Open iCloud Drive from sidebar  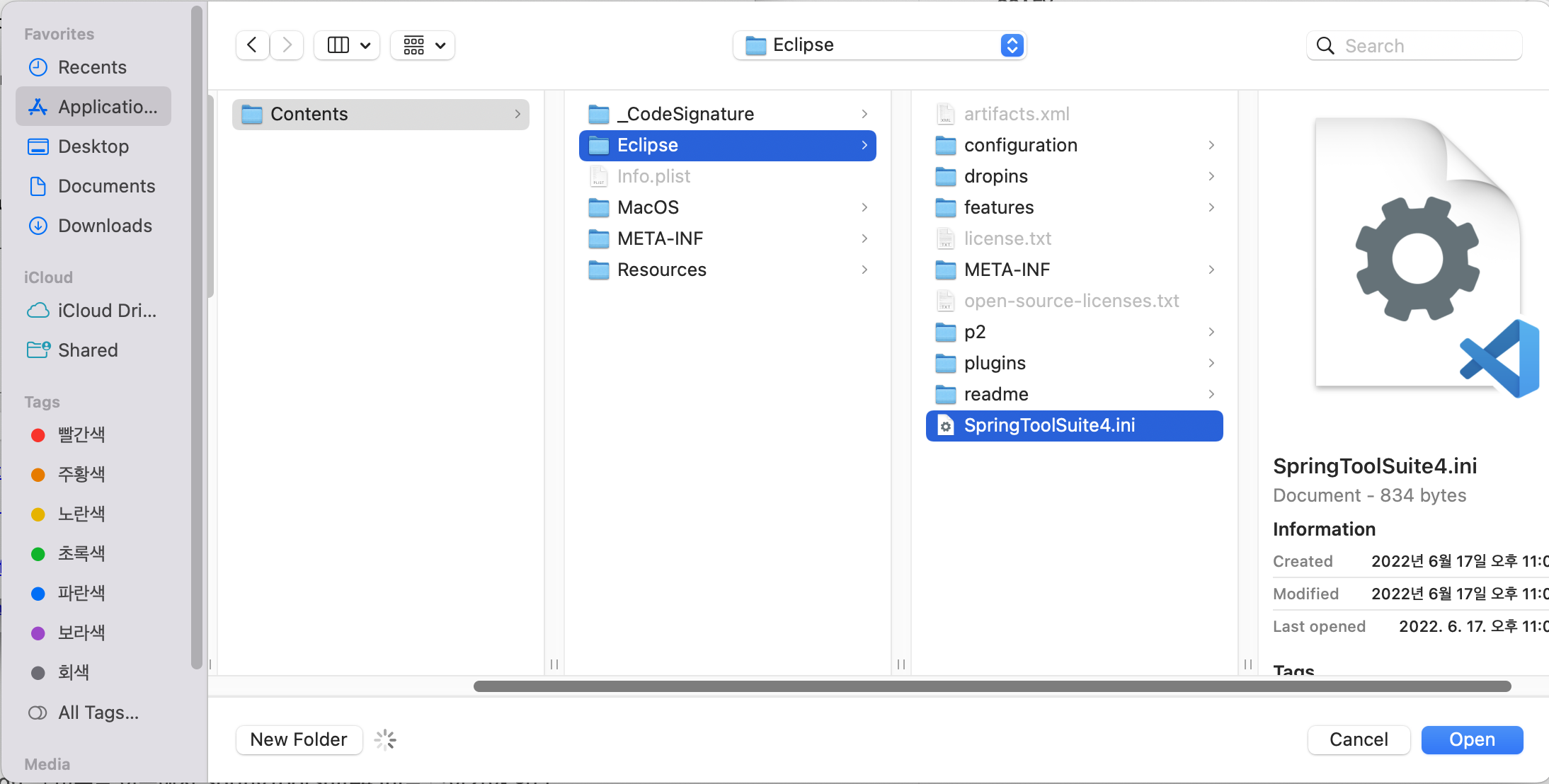pos(106,311)
